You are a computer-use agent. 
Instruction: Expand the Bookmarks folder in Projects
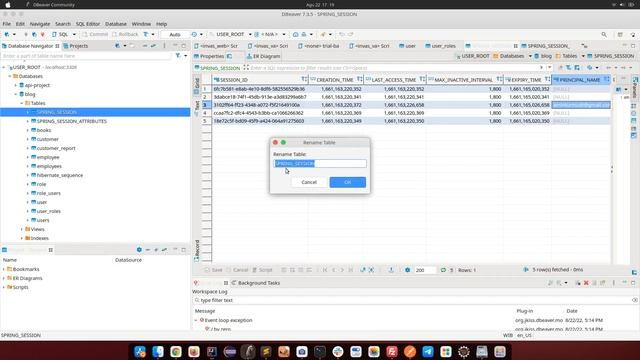(4, 269)
